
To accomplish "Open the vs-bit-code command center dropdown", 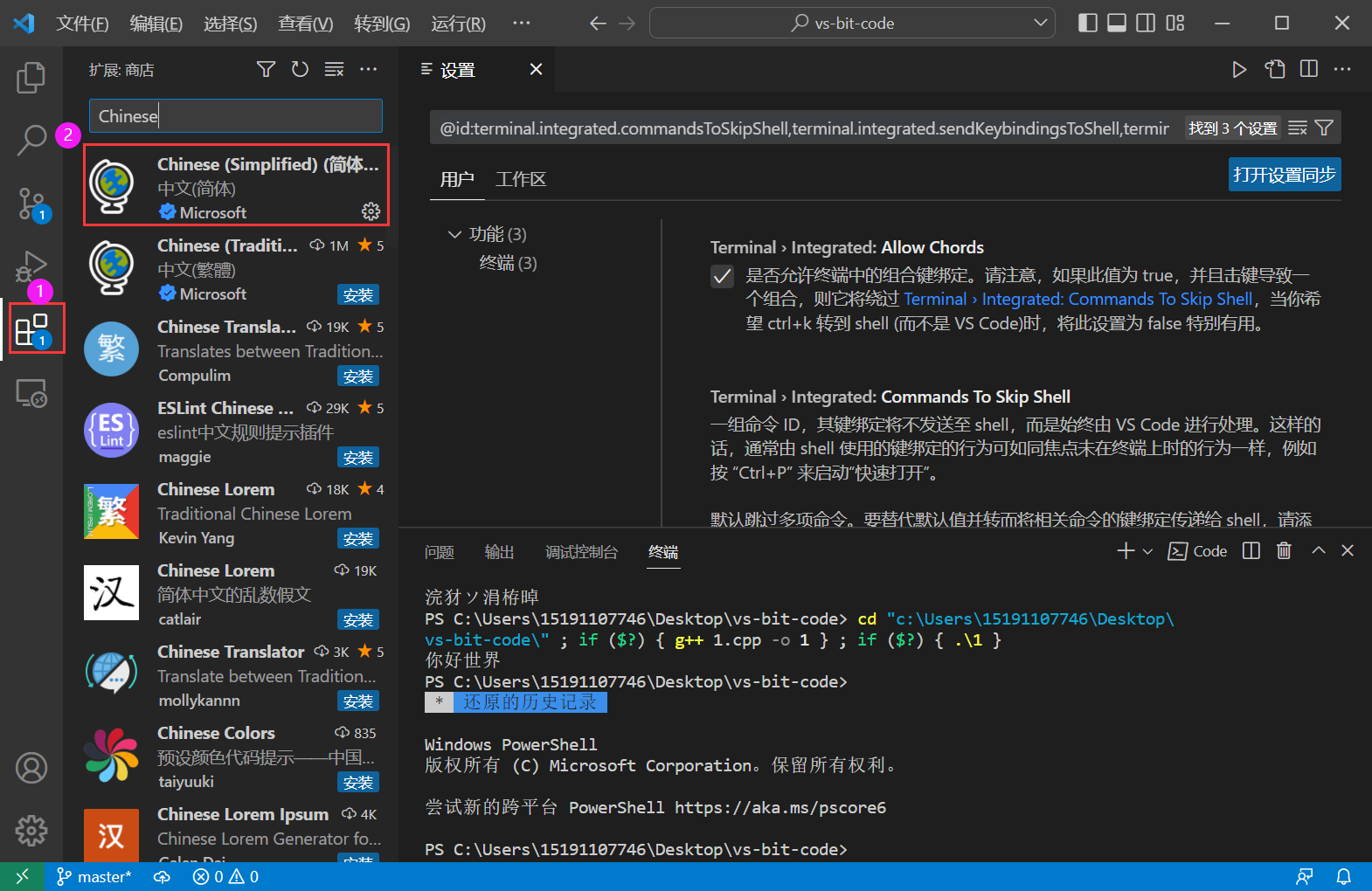I will (1040, 23).
